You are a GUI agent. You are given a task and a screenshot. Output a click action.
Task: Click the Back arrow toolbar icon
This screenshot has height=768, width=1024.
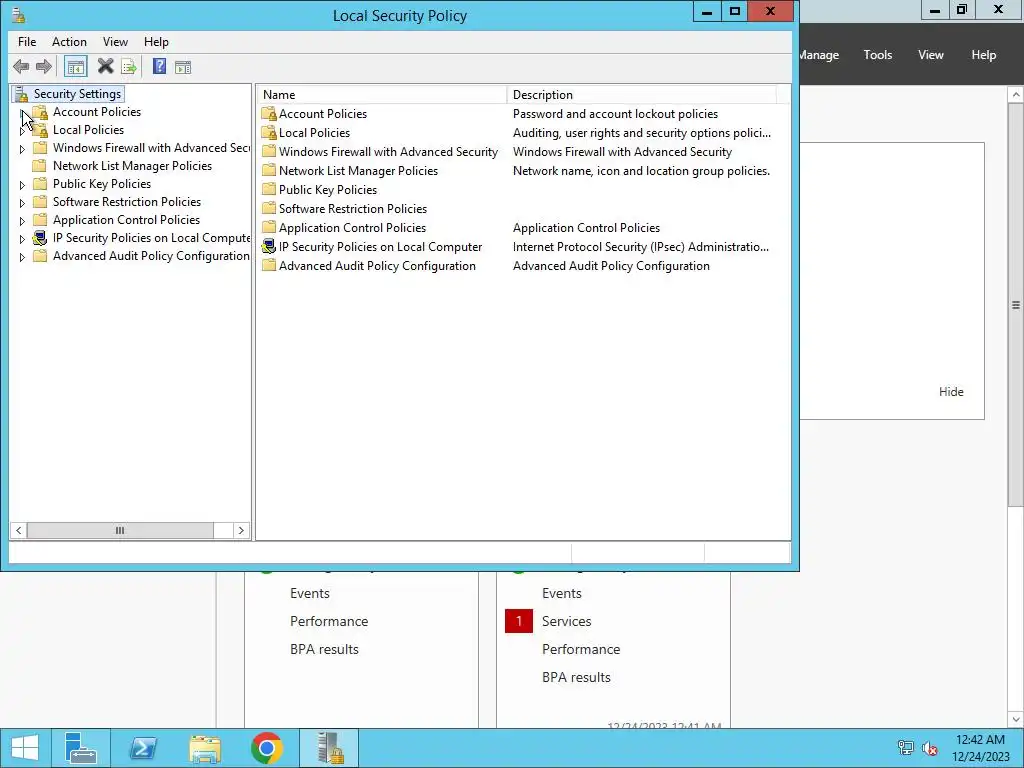(21, 67)
